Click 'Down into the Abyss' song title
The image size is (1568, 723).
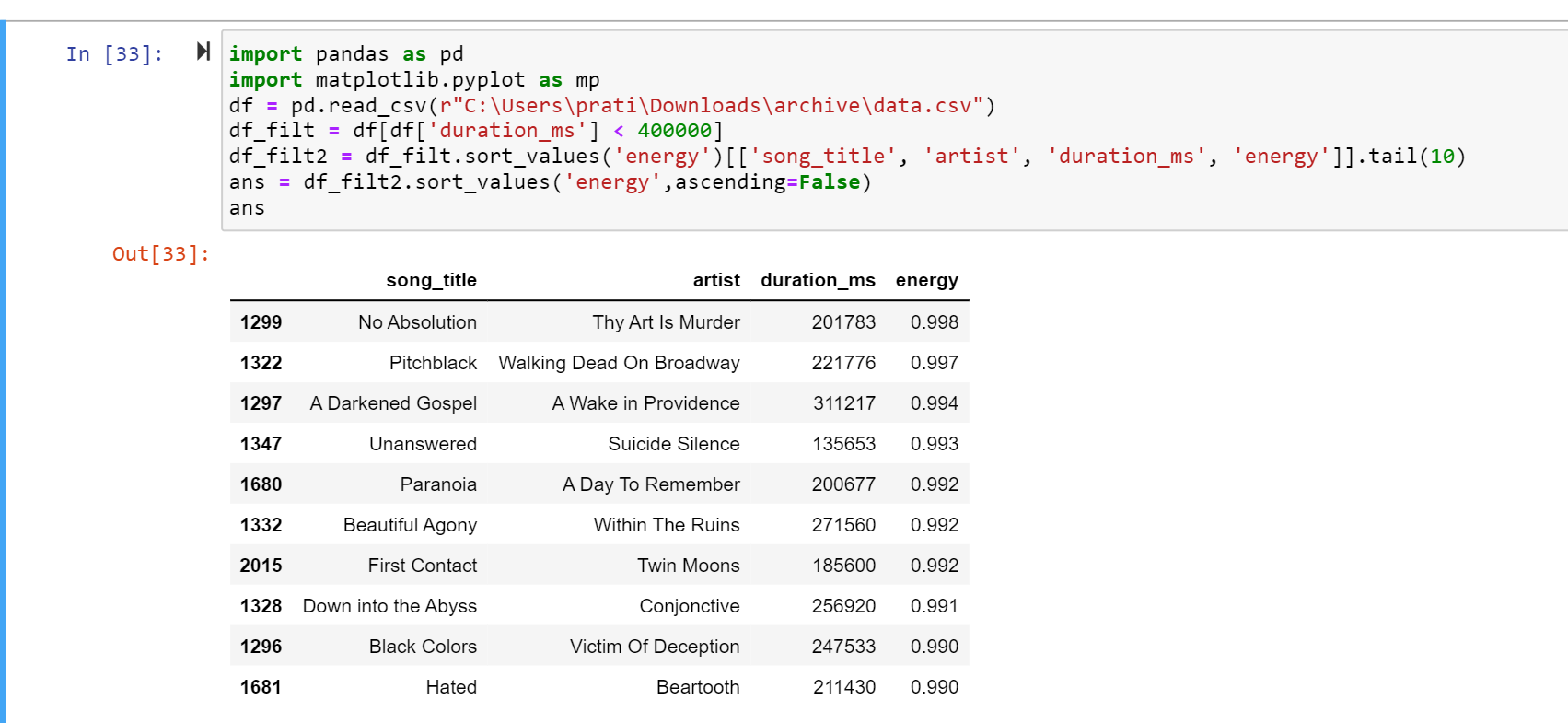point(389,606)
